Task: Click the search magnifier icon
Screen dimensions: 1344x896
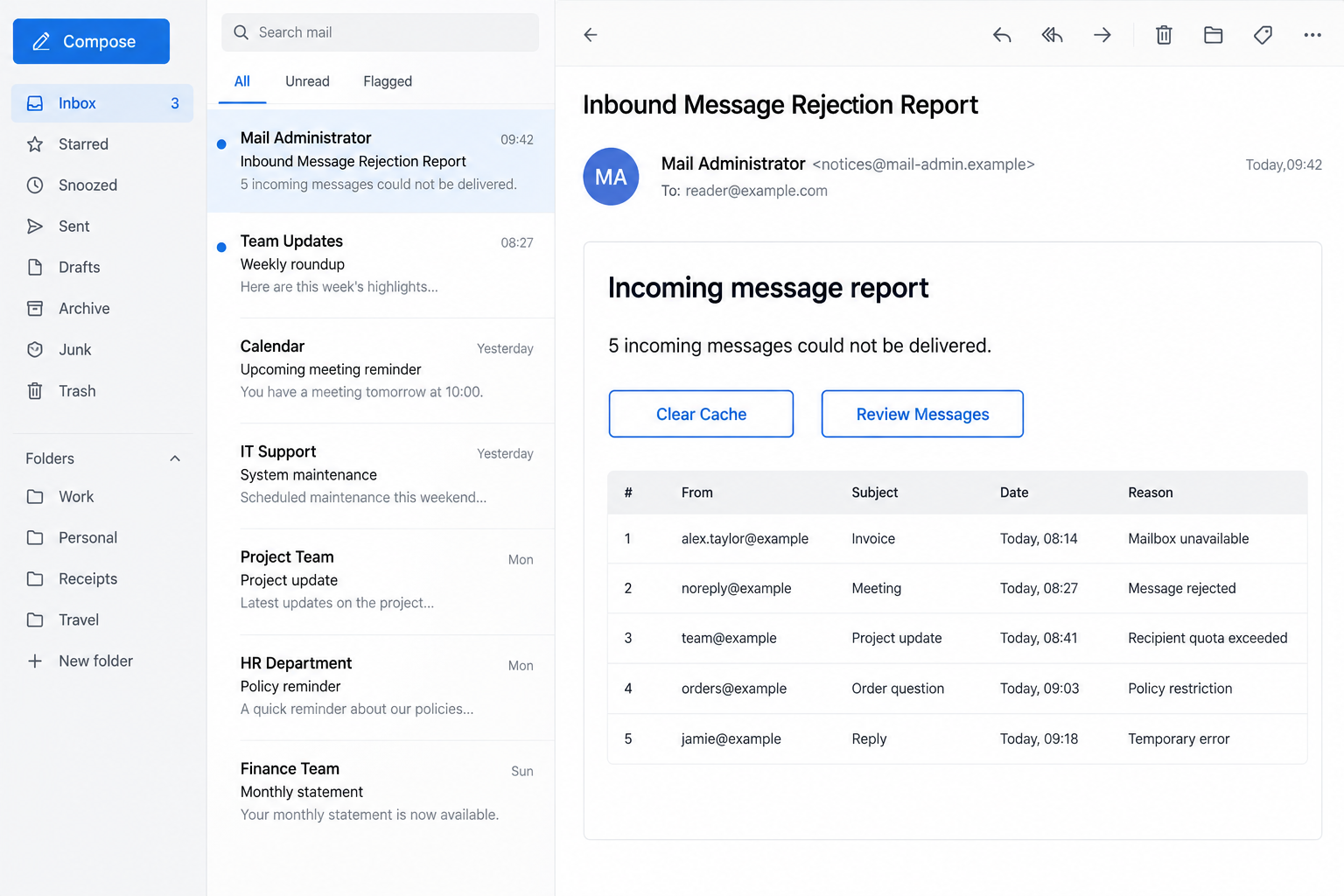Action: click(241, 32)
